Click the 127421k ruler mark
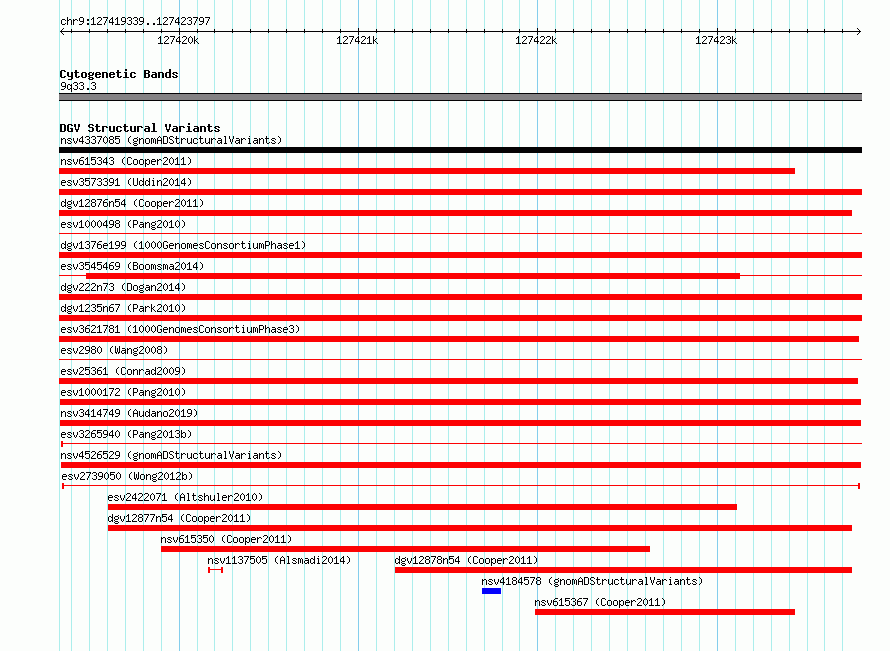The height and width of the screenshot is (651, 890). point(357,40)
